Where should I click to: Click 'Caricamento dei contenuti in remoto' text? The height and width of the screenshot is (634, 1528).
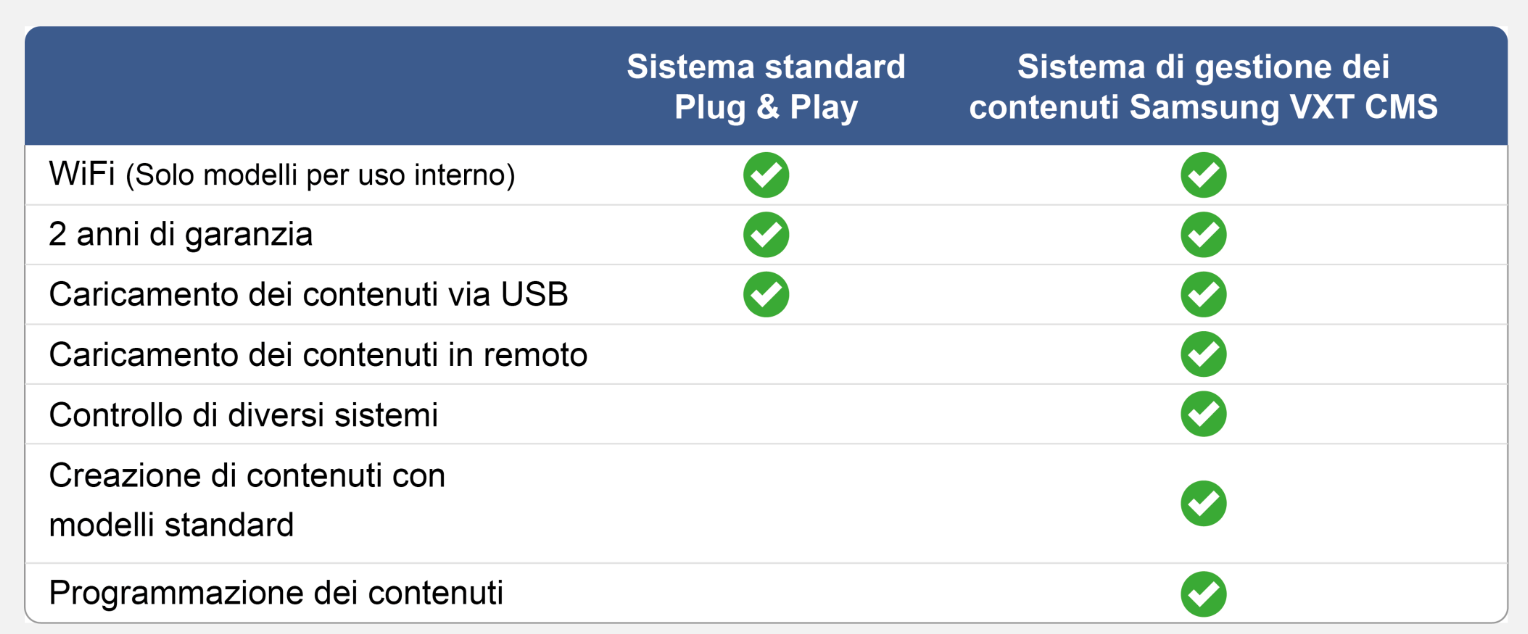[318, 355]
